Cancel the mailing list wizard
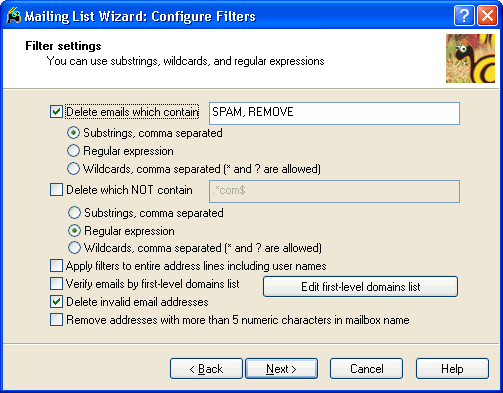Screen dimensions: 503x393 (366, 369)
